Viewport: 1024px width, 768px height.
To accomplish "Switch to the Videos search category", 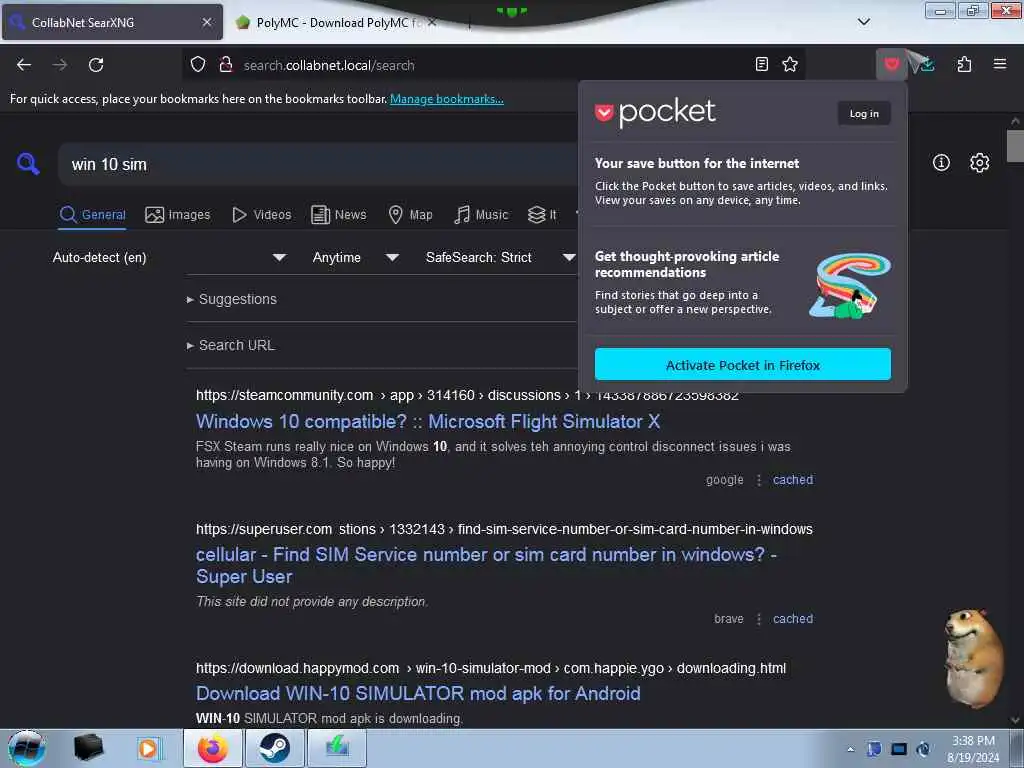I will click(262, 215).
